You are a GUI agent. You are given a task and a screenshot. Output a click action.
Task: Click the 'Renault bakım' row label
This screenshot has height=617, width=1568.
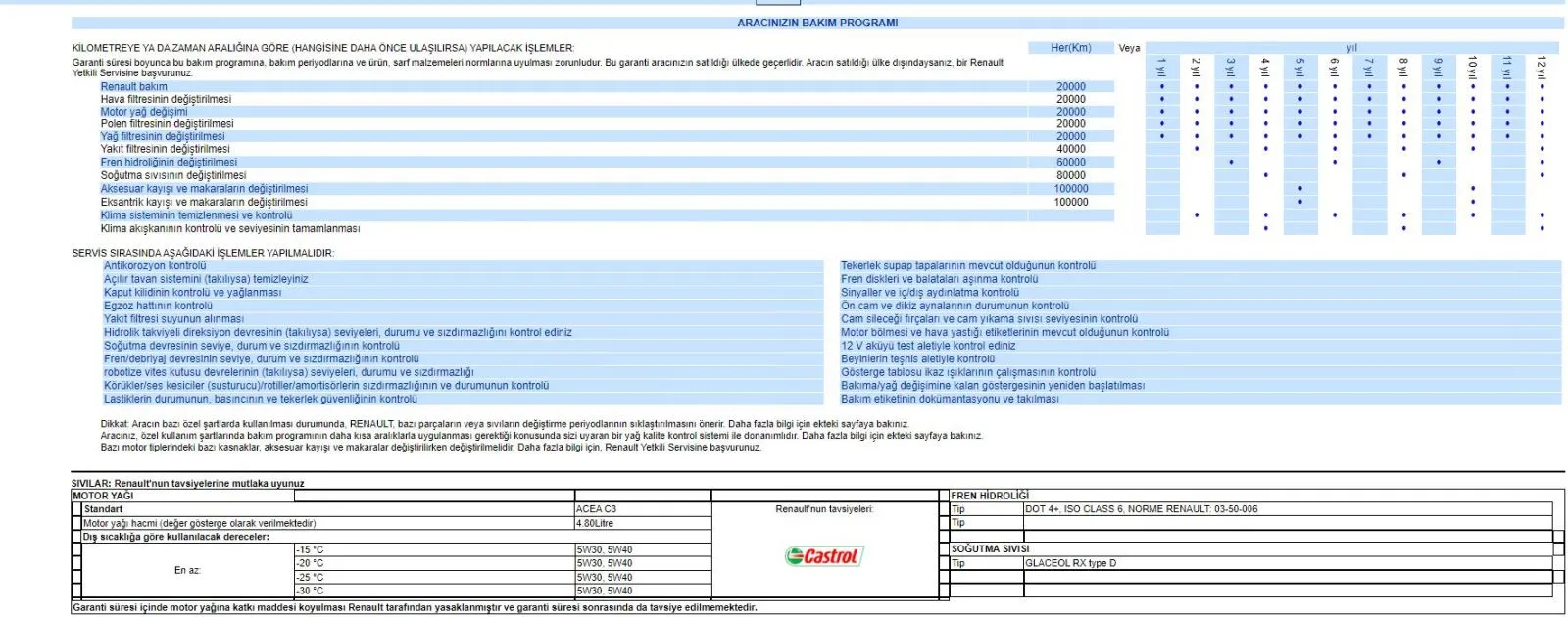134,86
